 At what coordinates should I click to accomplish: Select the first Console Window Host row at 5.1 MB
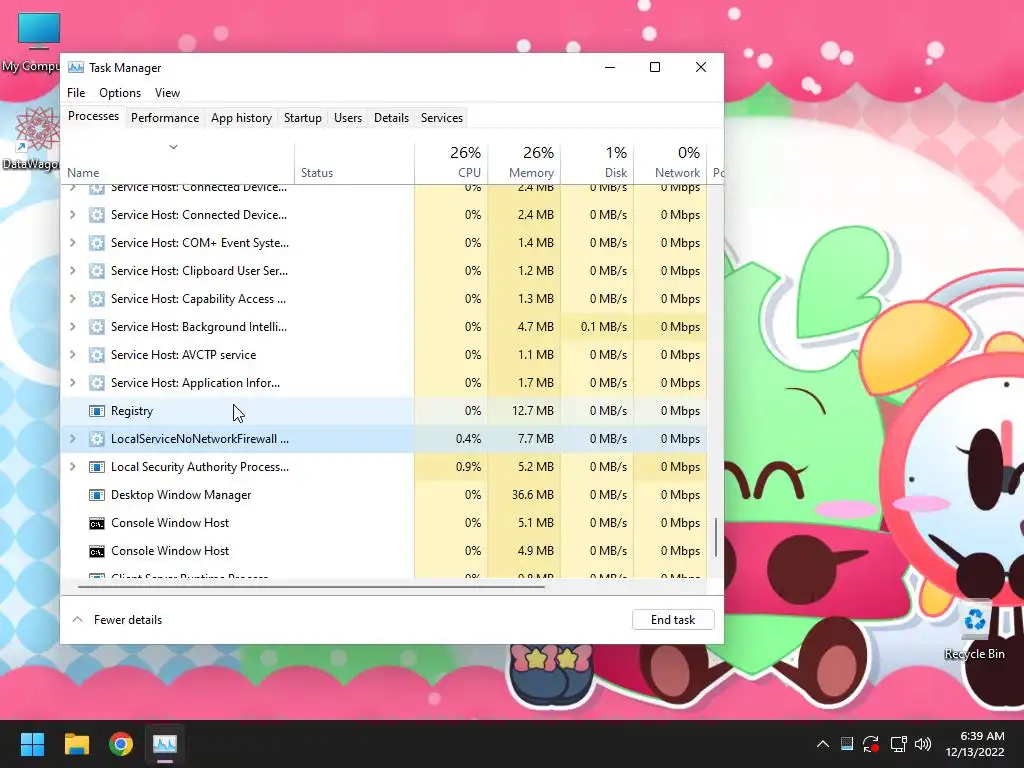click(384, 523)
